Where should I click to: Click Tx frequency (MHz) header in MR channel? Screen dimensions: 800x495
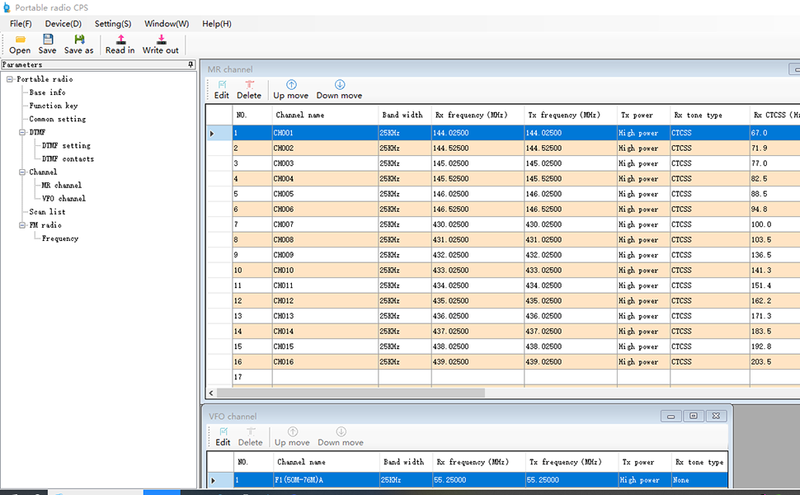pos(570,115)
